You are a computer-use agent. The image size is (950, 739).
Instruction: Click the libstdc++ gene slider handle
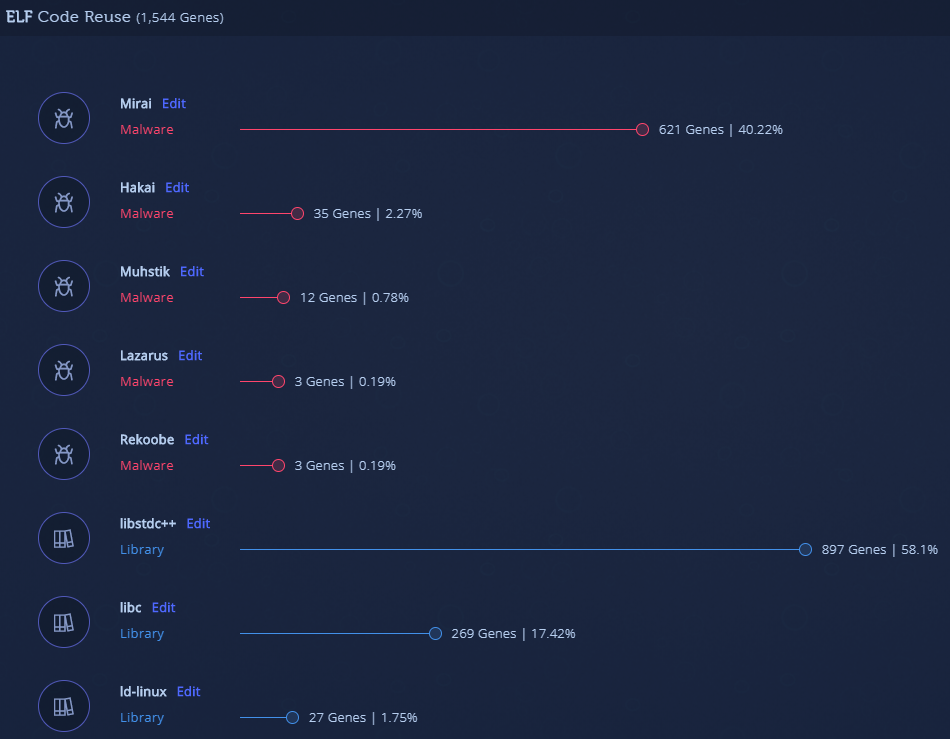[x=805, y=549]
